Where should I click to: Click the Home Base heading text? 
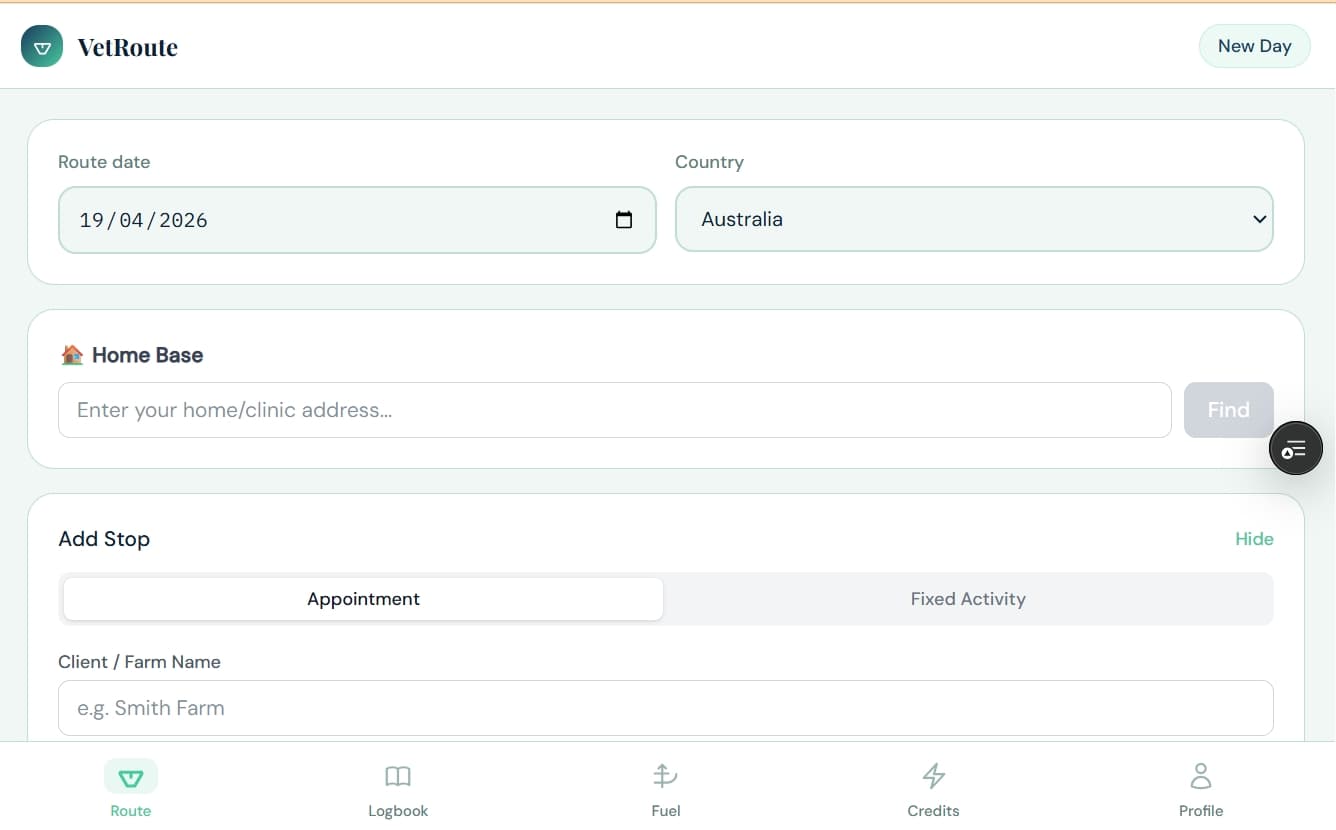pyautogui.click(x=147, y=355)
